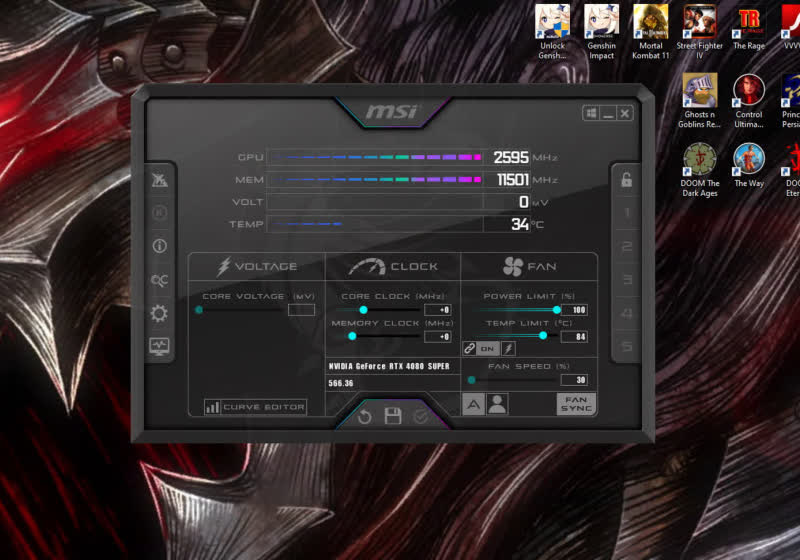The width and height of the screenshot is (800, 560).
Task: Open Unlock Gensh... desktop shortcut
Action: click(553, 32)
